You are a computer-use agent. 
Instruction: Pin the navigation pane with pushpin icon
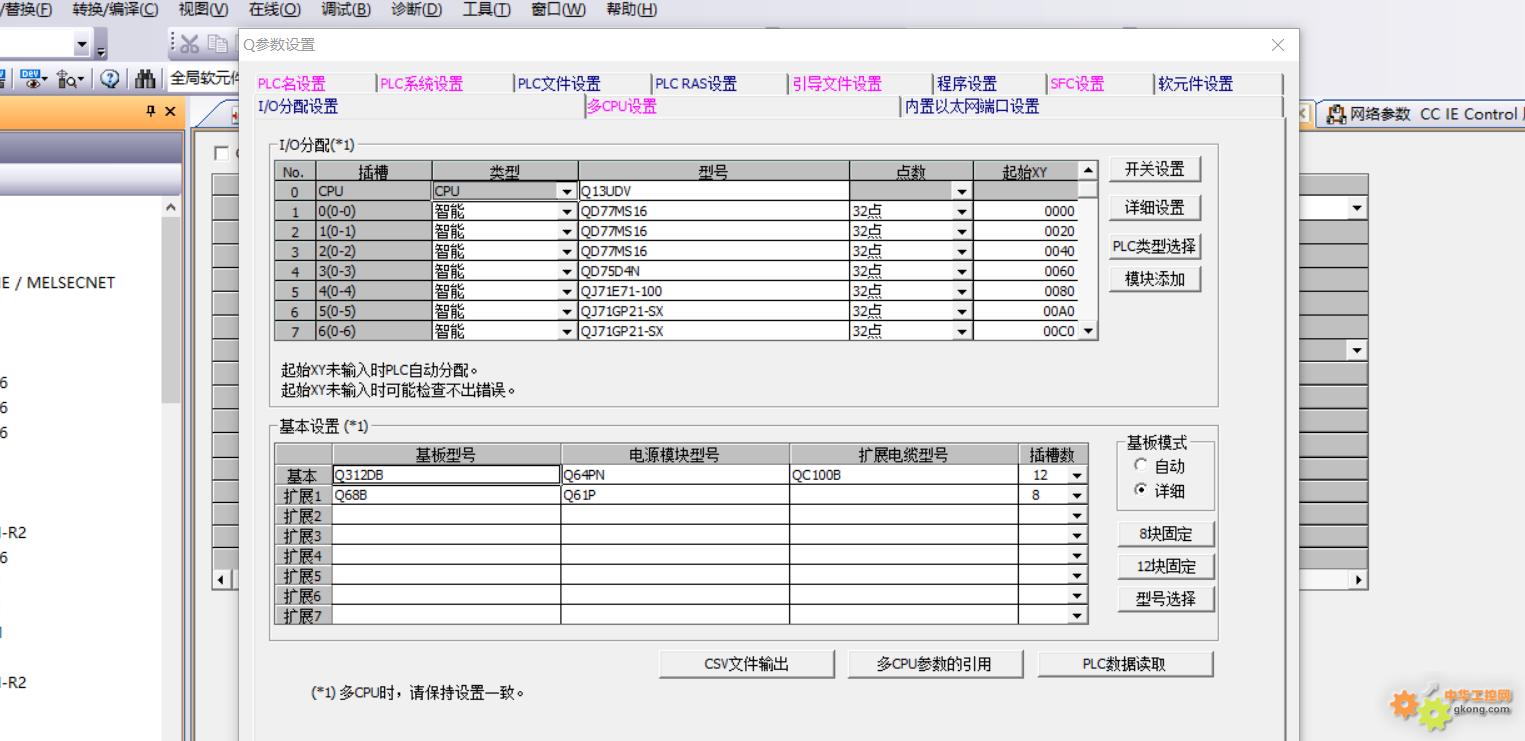tap(152, 112)
